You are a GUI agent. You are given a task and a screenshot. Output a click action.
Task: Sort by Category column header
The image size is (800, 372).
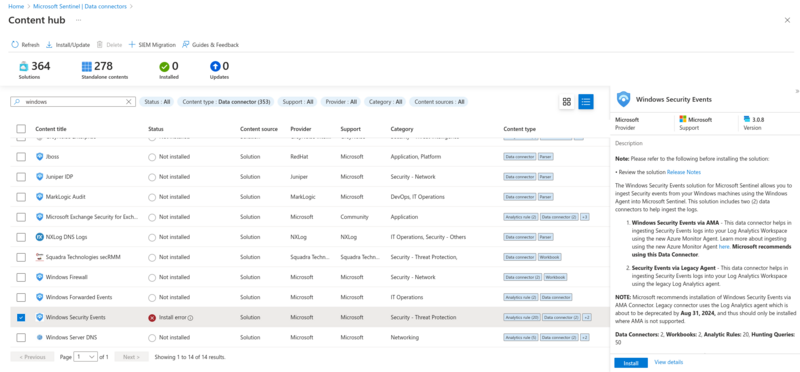click(402, 129)
